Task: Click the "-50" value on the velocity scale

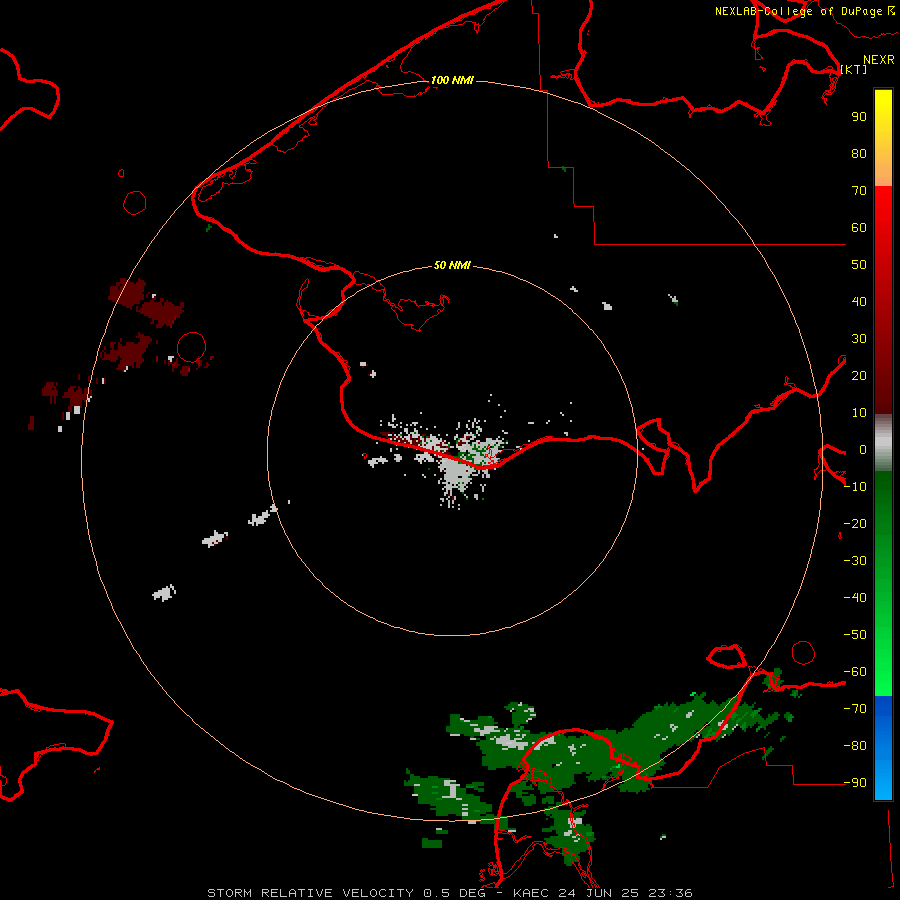Action: point(855,635)
